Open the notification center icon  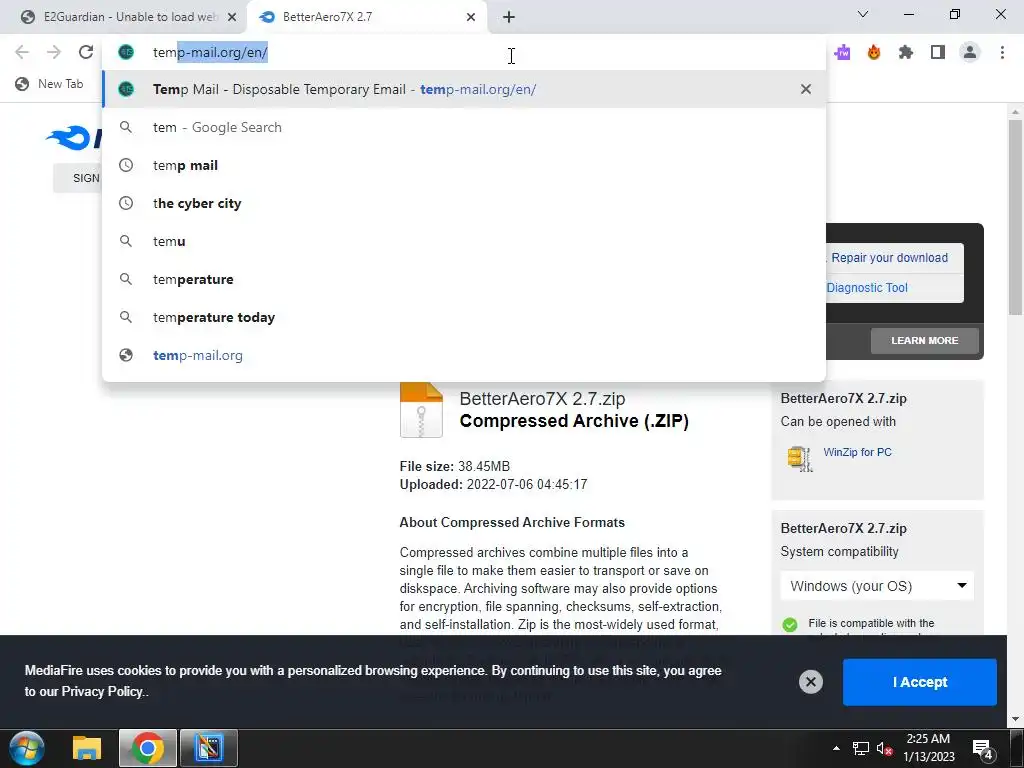[983, 750]
